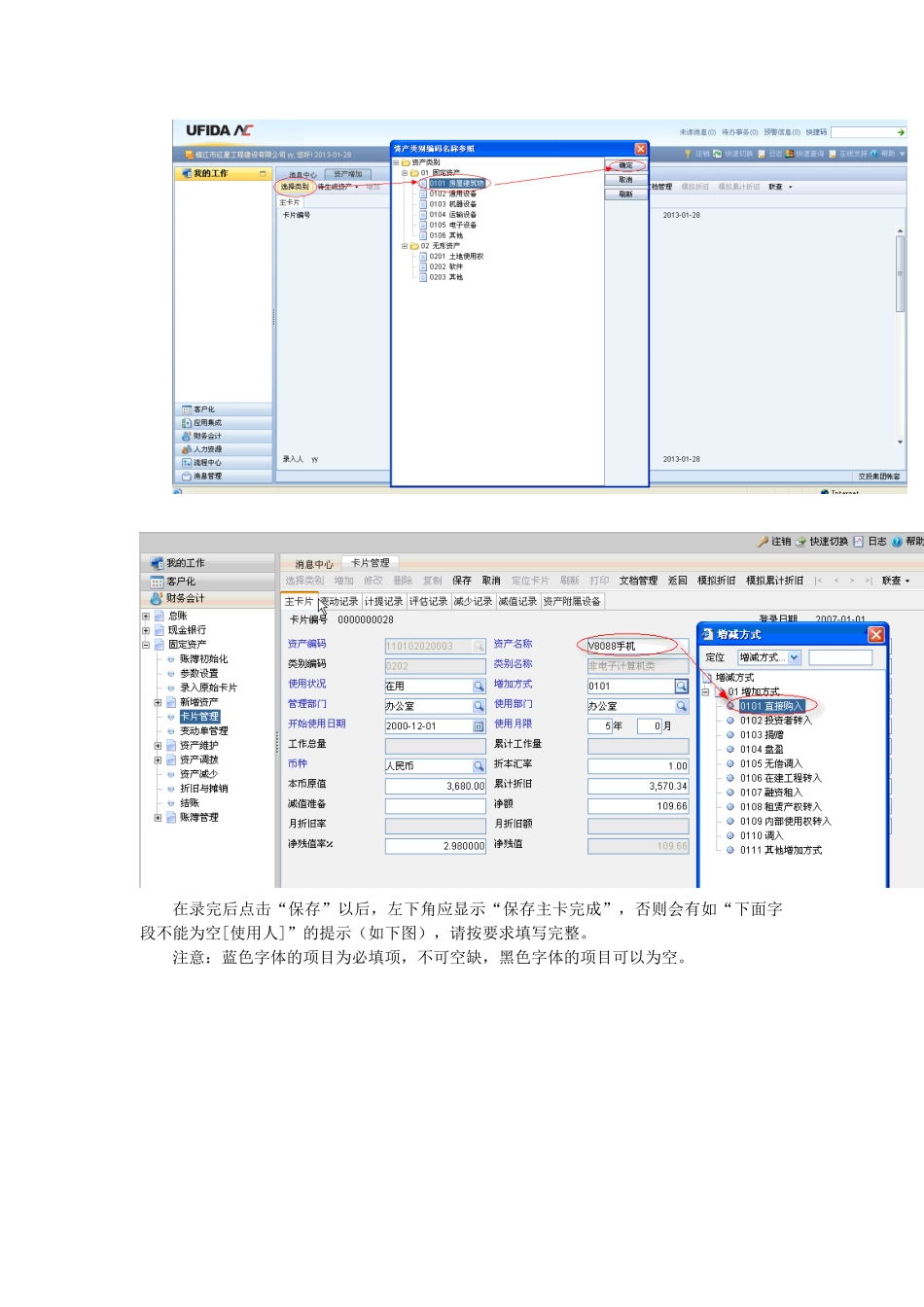The height and width of the screenshot is (1307, 924).
Task: Collapse the 固定资产 tree node
Action: click(146, 645)
